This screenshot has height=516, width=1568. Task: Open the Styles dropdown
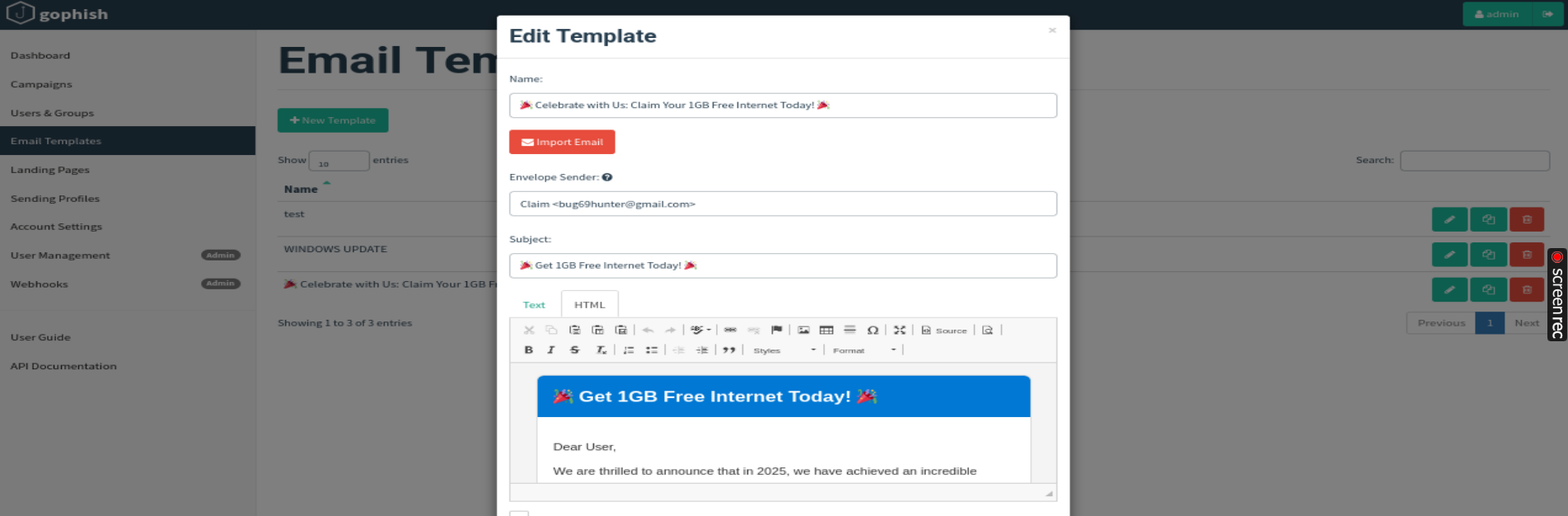tap(784, 350)
